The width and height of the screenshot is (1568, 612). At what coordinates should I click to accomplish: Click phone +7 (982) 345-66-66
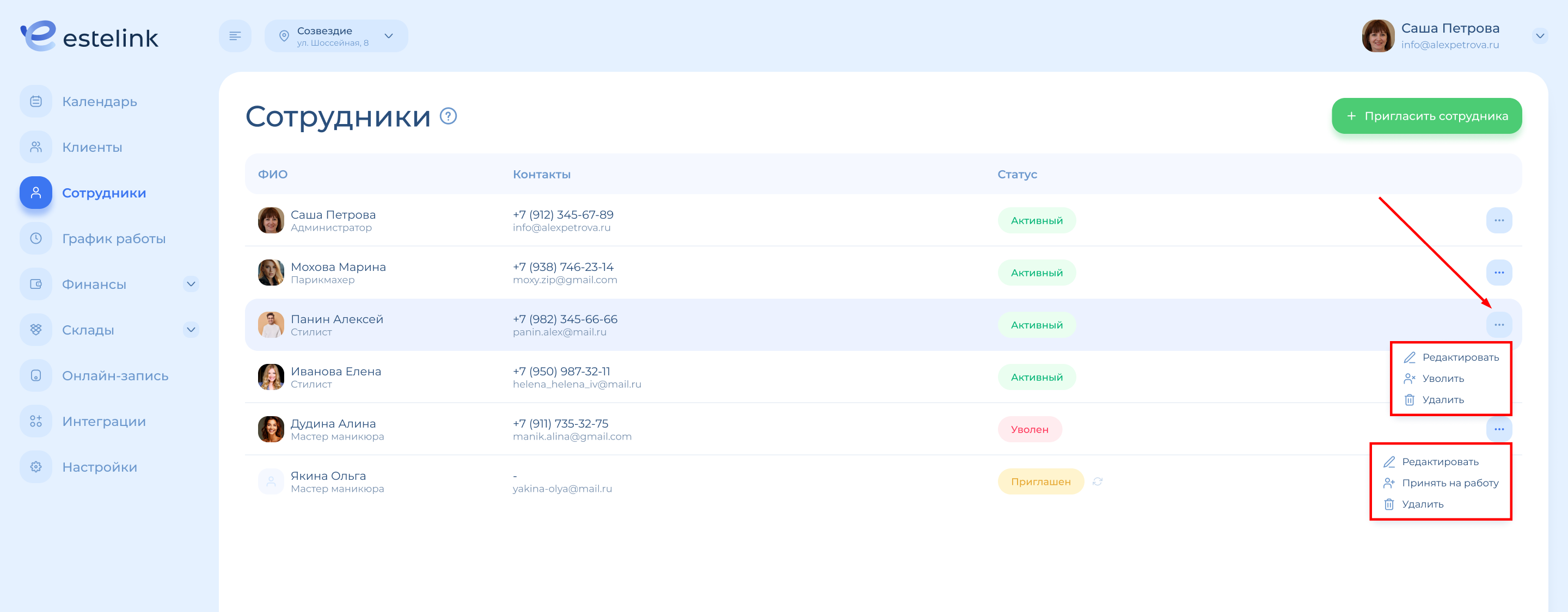[565, 319]
